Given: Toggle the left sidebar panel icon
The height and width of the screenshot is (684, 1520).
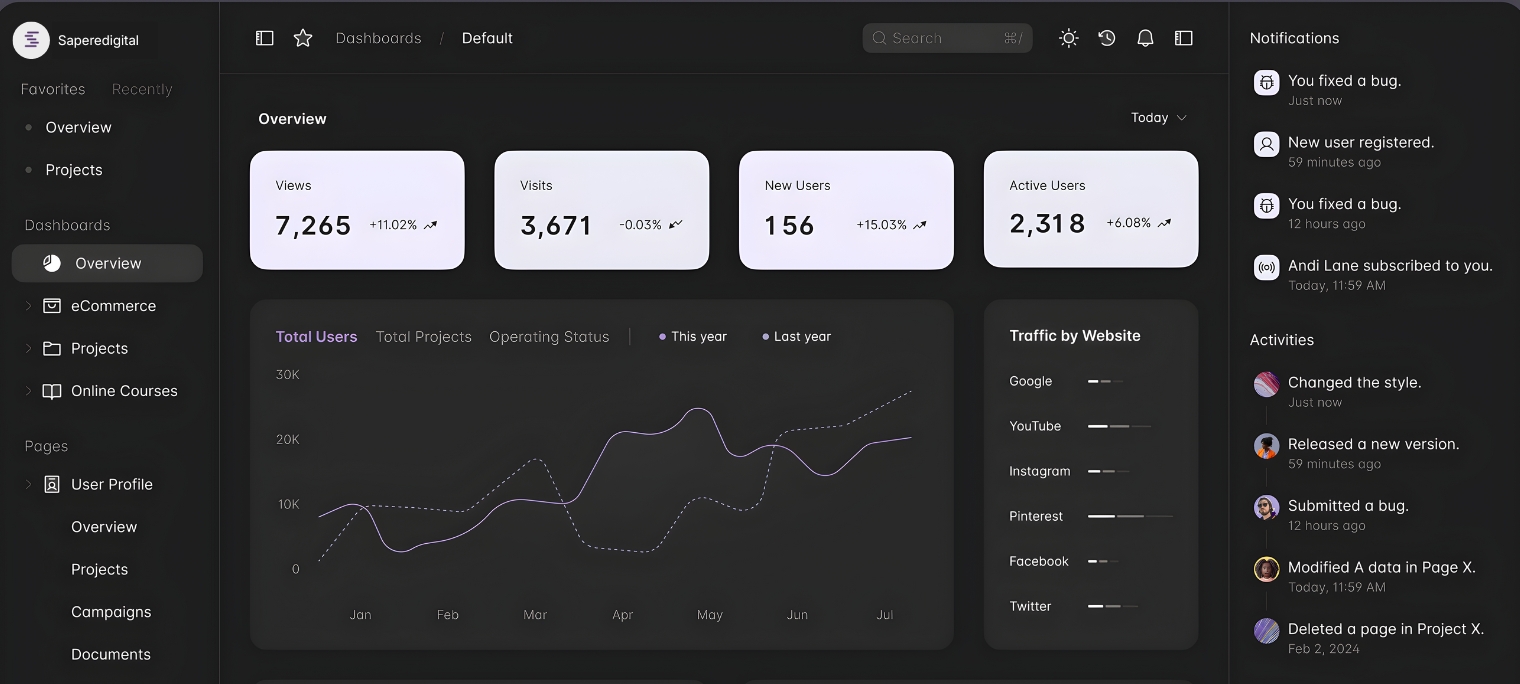Looking at the screenshot, I should click(264, 37).
